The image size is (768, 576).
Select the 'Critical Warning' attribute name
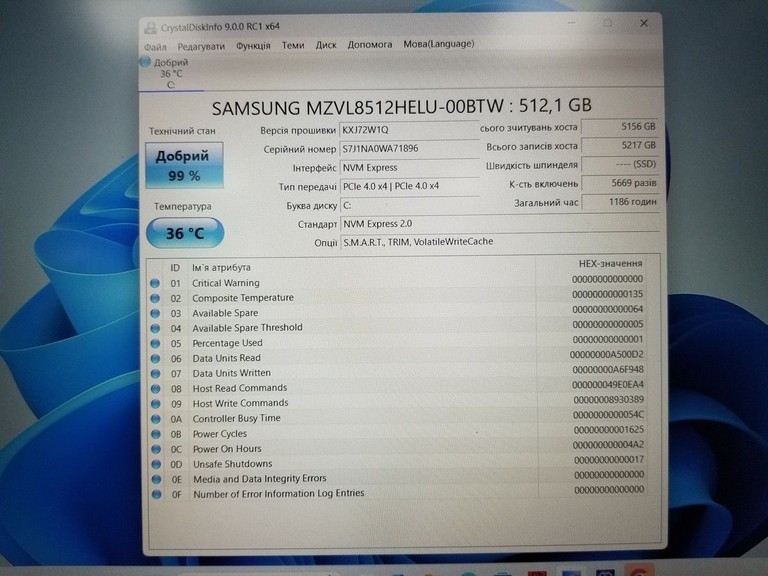point(226,283)
